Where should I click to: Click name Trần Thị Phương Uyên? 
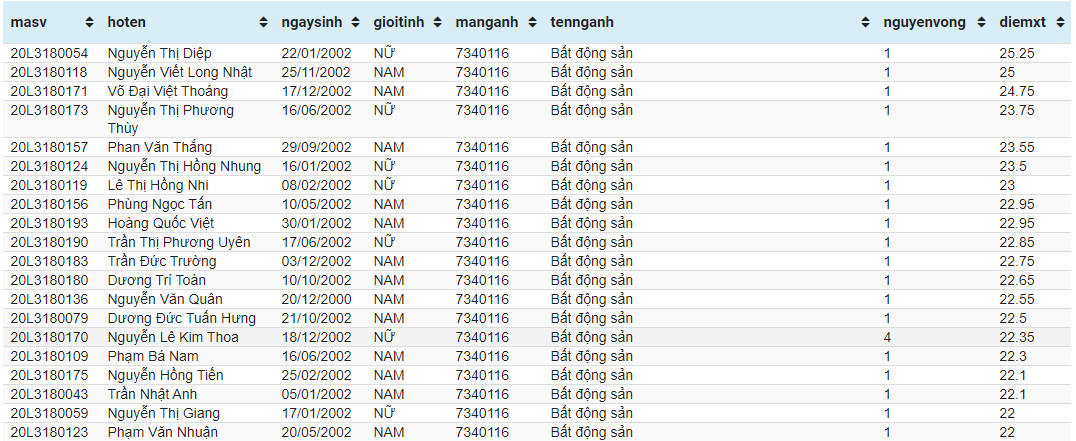click(179, 242)
